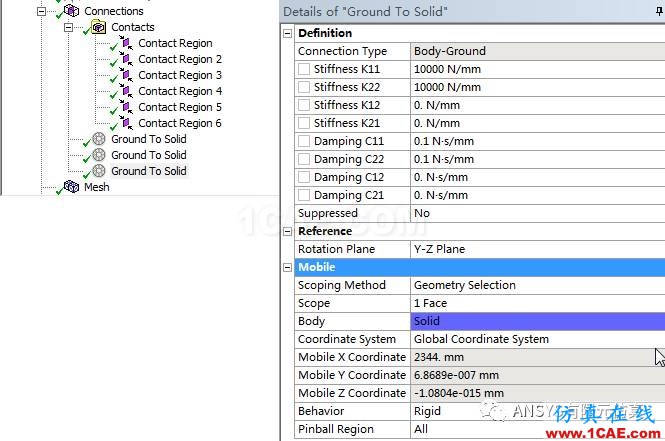Collapse the Contacts tree node

tap(68, 28)
